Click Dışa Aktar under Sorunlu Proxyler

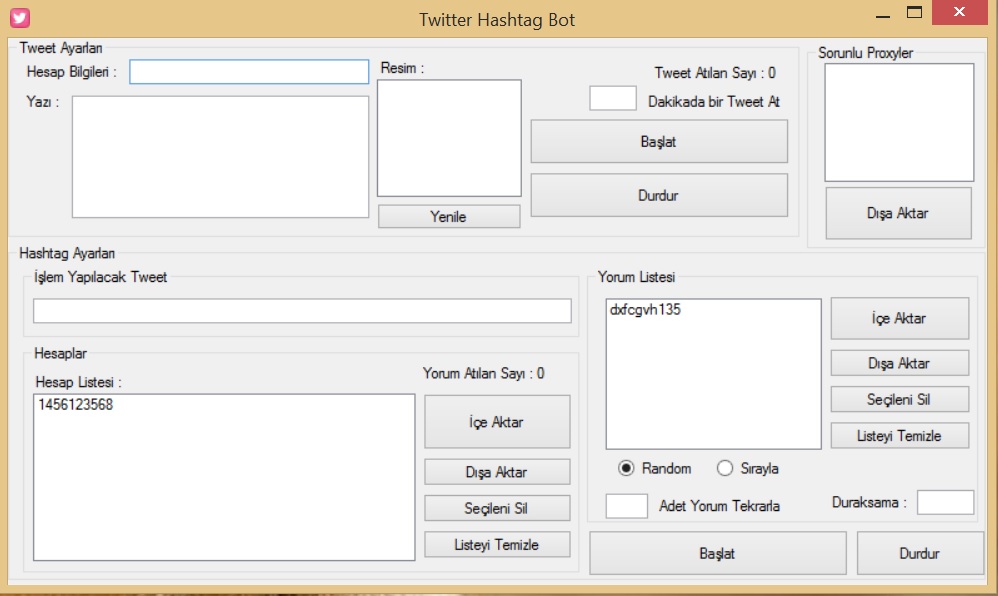[899, 213]
